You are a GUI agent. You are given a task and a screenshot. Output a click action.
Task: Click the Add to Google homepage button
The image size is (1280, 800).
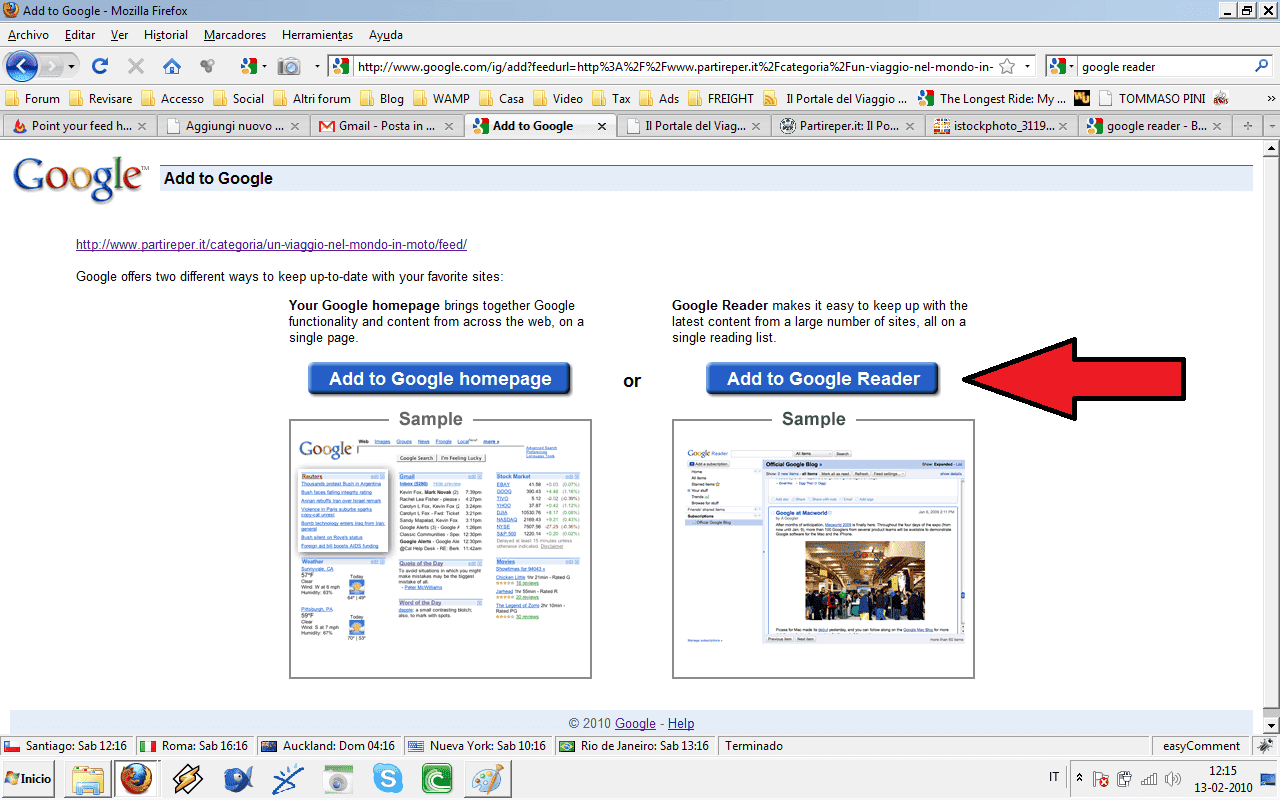[440, 379]
